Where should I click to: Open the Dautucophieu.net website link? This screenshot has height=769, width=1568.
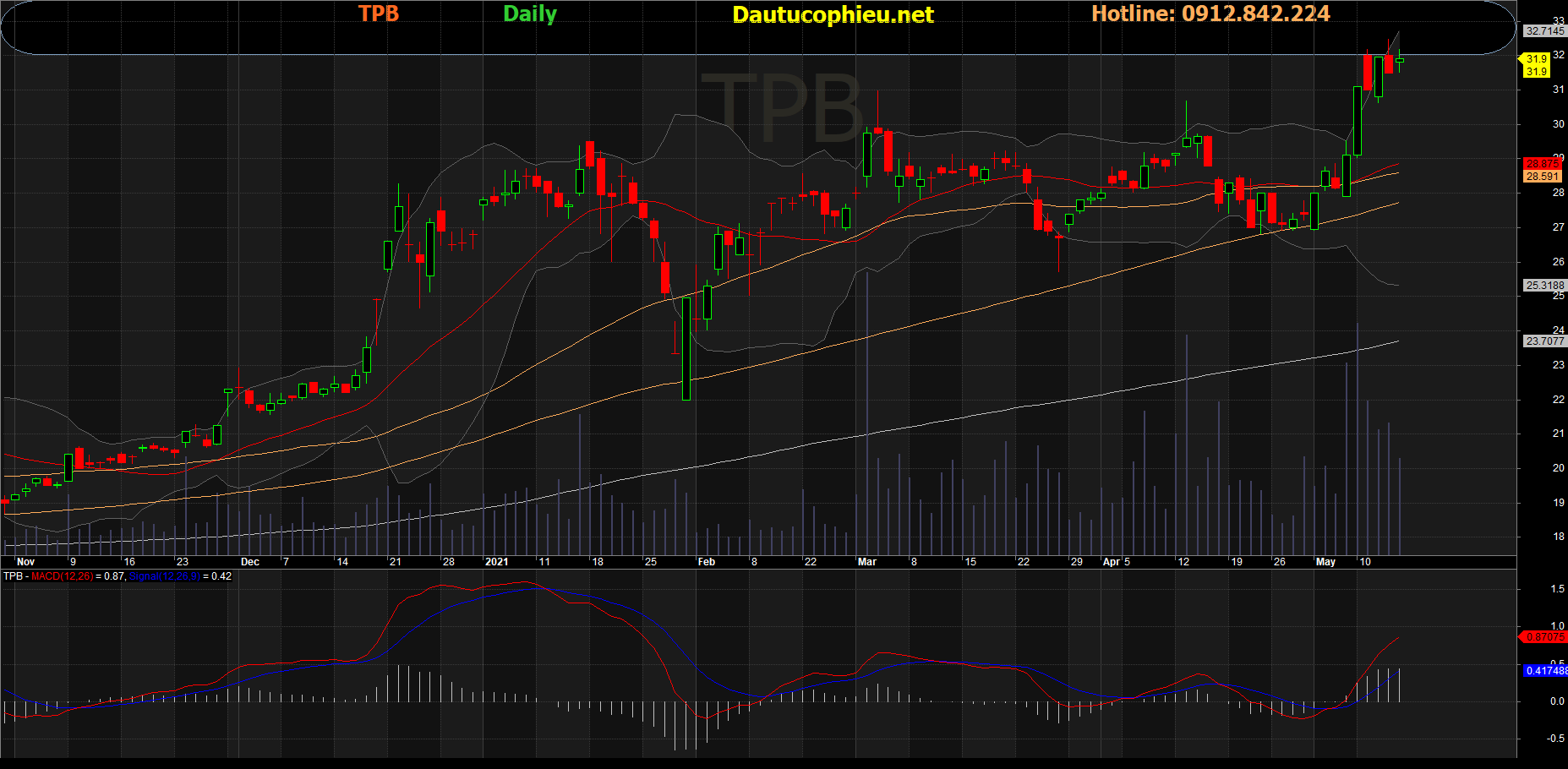[833, 14]
